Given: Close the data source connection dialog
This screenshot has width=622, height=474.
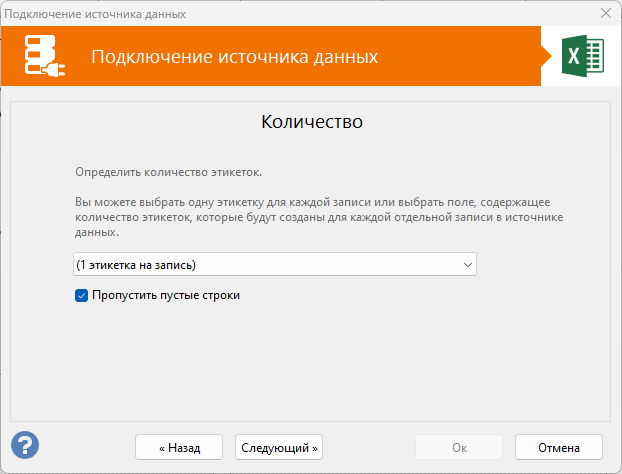Looking at the screenshot, I should click(x=605, y=14).
